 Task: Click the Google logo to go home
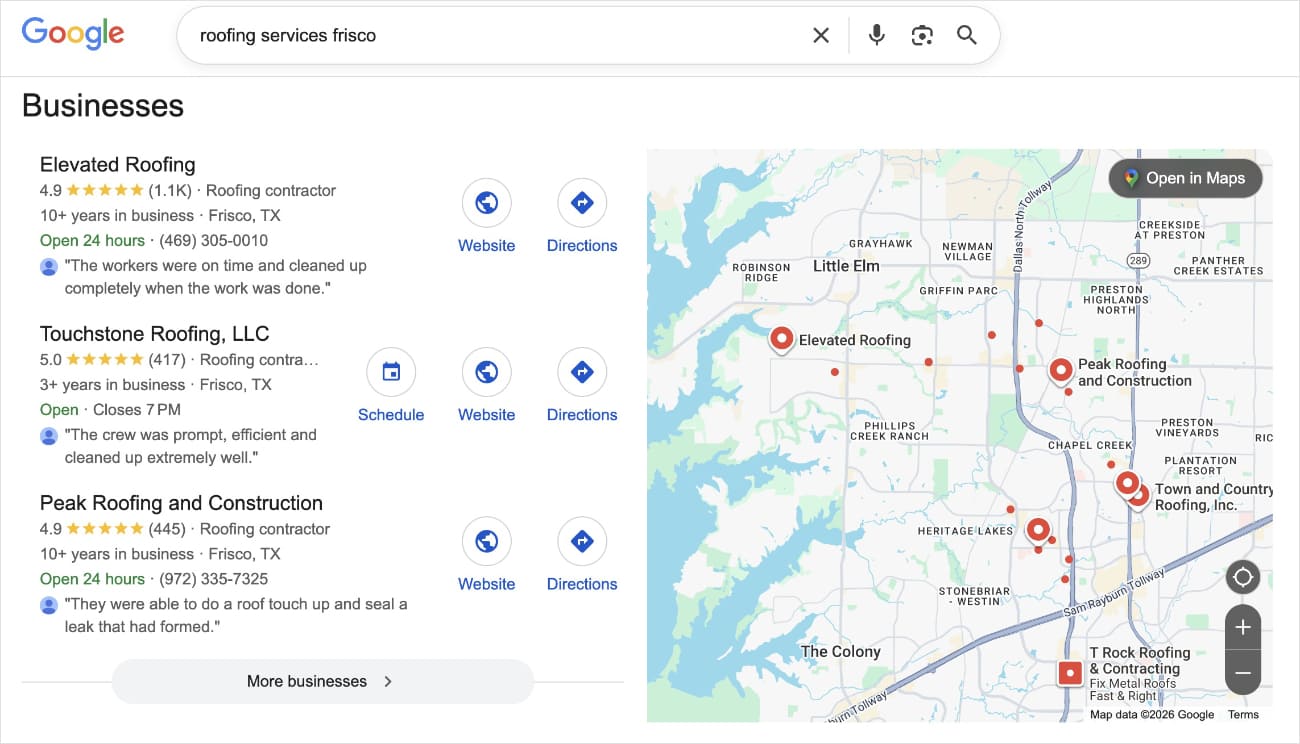pyautogui.click(x=73, y=33)
